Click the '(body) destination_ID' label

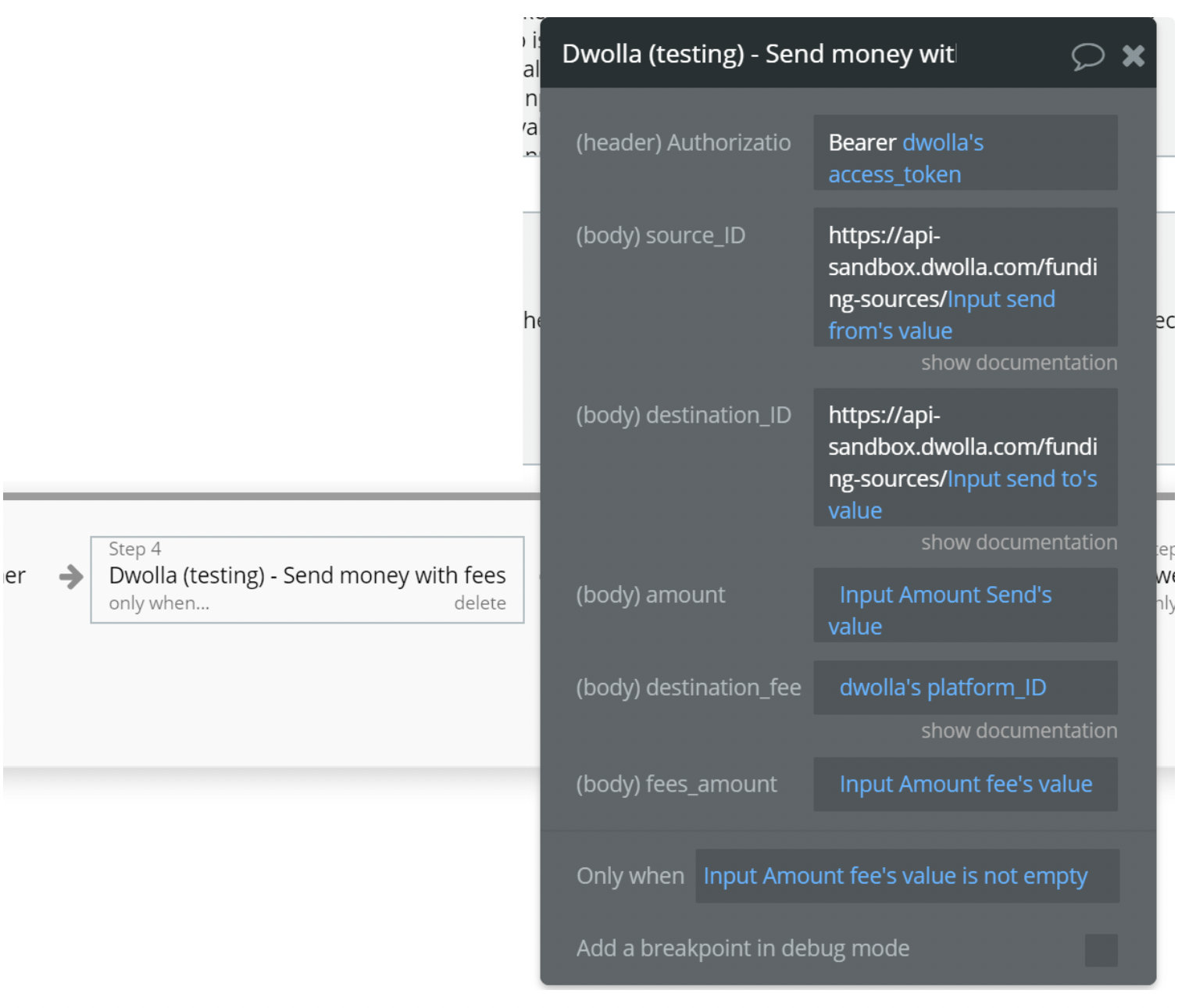(684, 415)
